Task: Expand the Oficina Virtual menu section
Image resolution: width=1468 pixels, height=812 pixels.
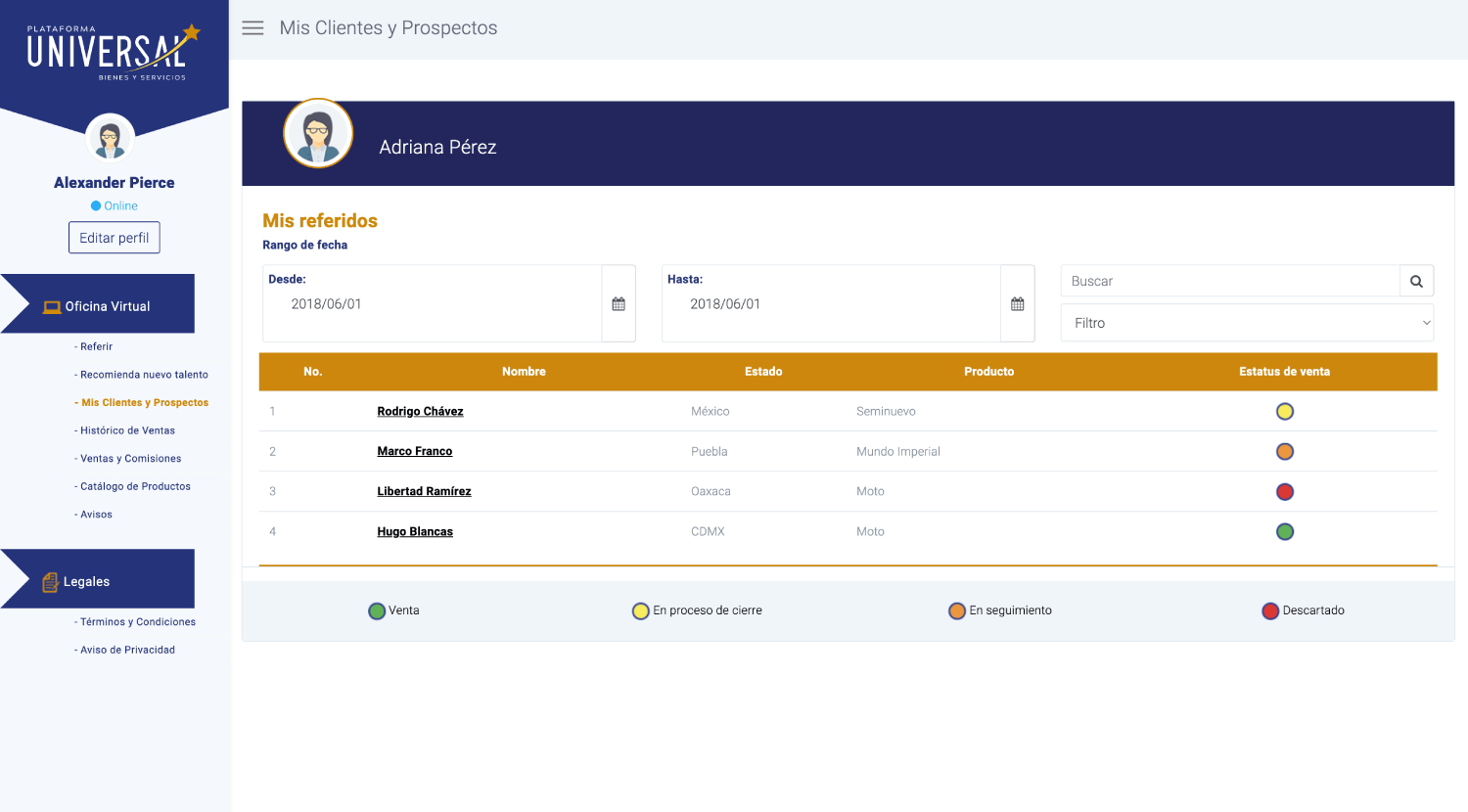Action: (x=98, y=304)
